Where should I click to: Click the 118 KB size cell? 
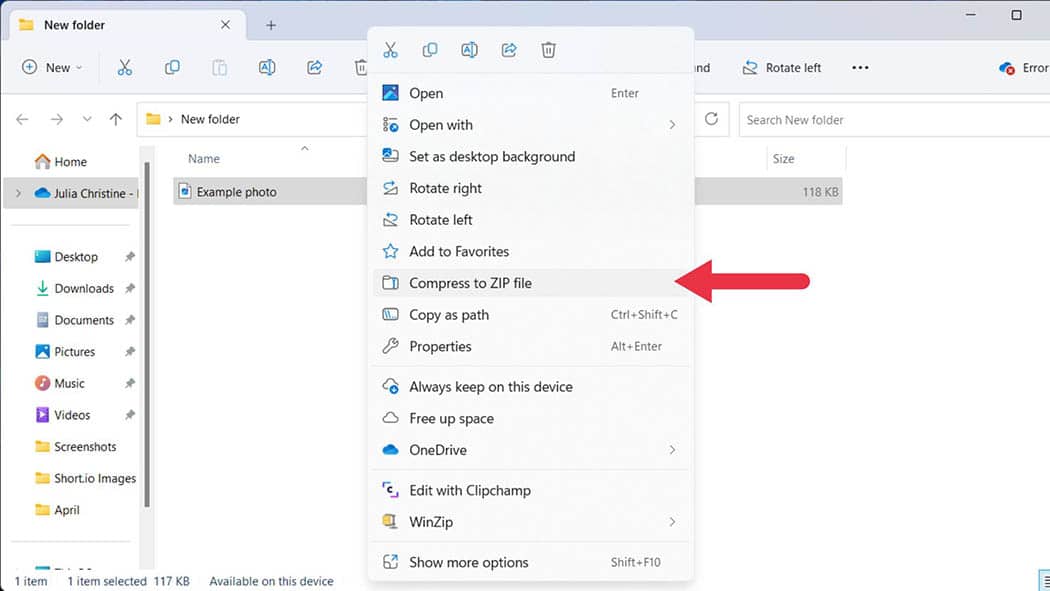point(820,192)
